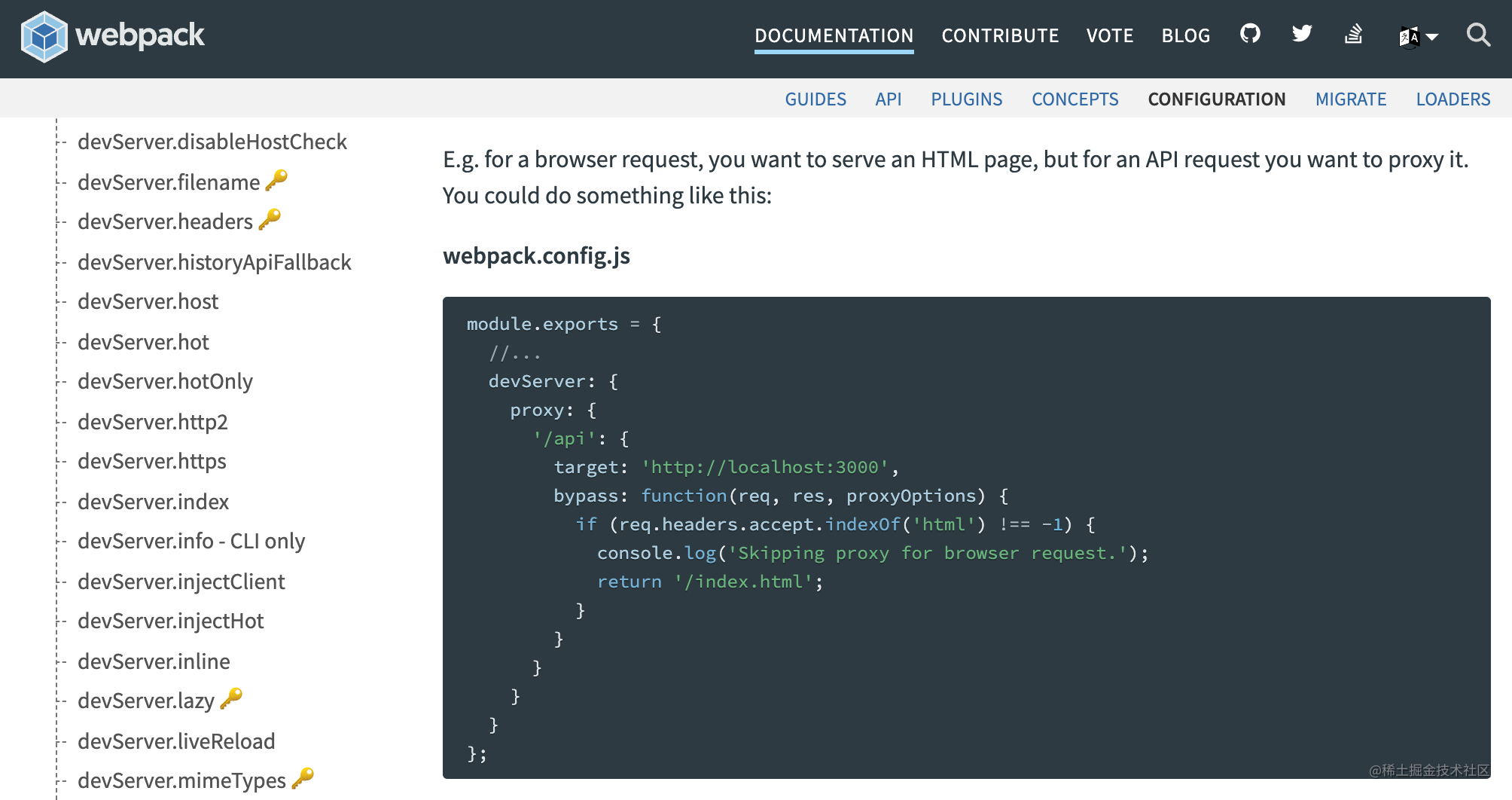
Task: Click the key icon beside devServer.lazy
Action: tap(232, 698)
